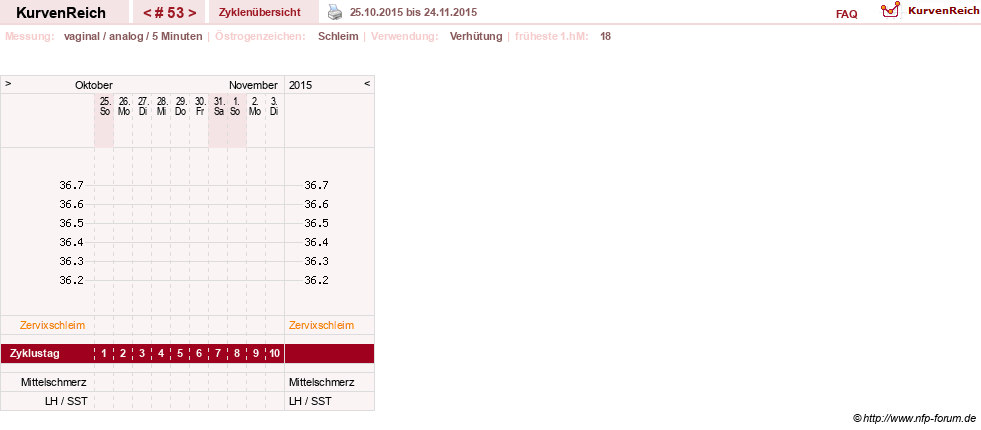Click Zyklustag 10 cell
981x430 pixels.
(275, 354)
